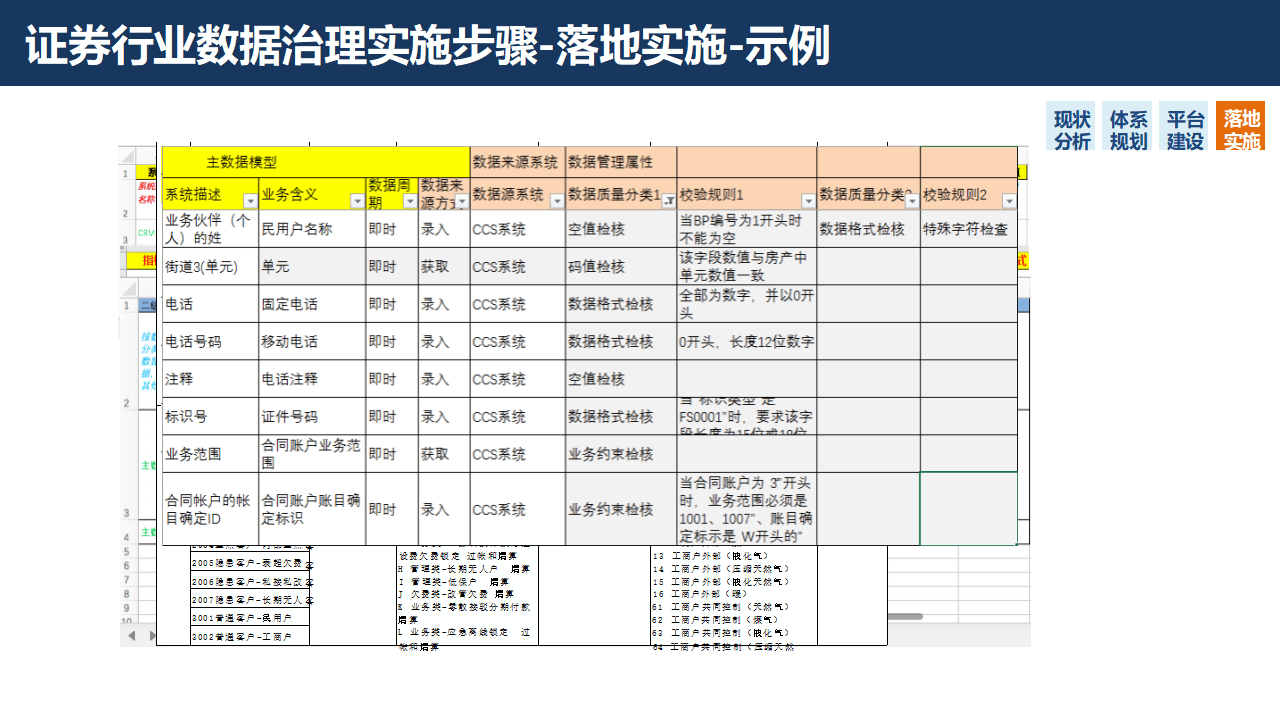Select the 电话注释 cell
The image size is (1280, 720).
tap(312, 379)
